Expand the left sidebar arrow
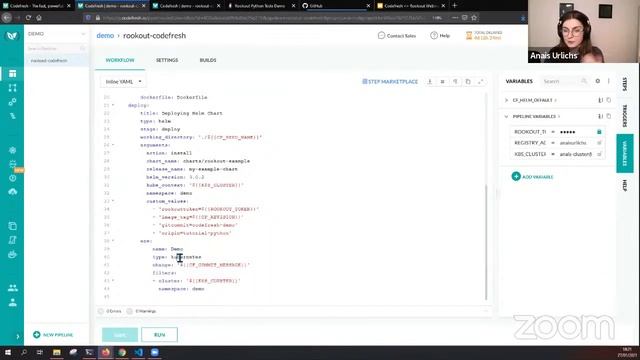The height and width of the screenshot is (360, 640). click(x=18, y=336)
